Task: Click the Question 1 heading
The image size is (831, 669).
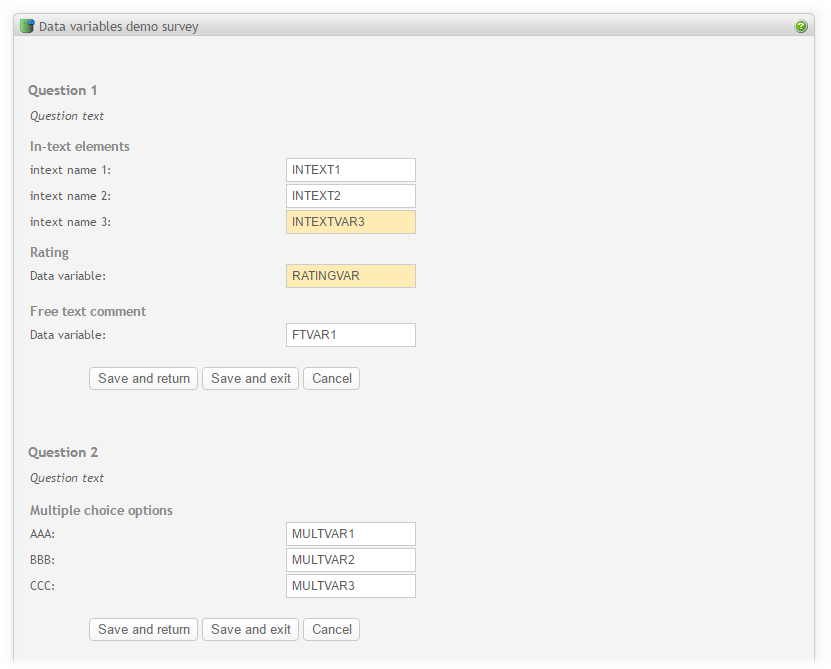Action: [x=63, y=91]
